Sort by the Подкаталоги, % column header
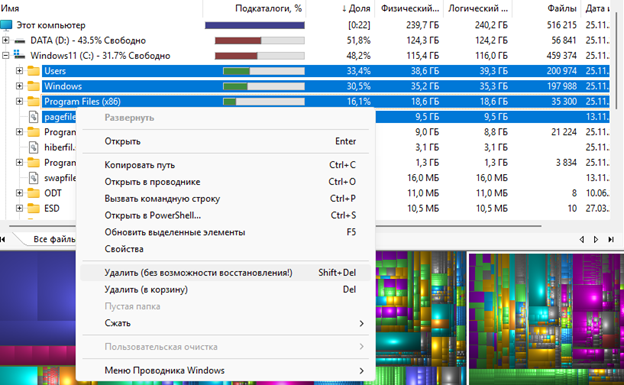This screenshot has width=624, height=385. click(x=254, y=8)
